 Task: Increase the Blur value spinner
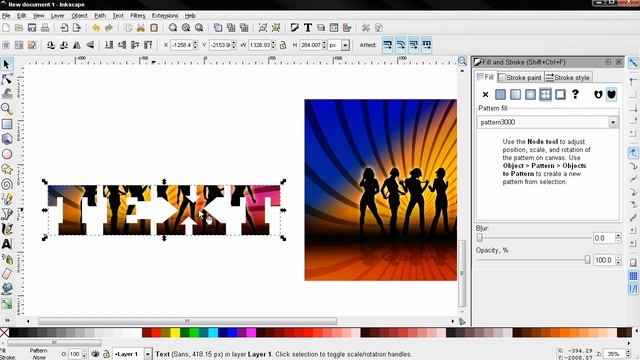[x=618, y=236]
